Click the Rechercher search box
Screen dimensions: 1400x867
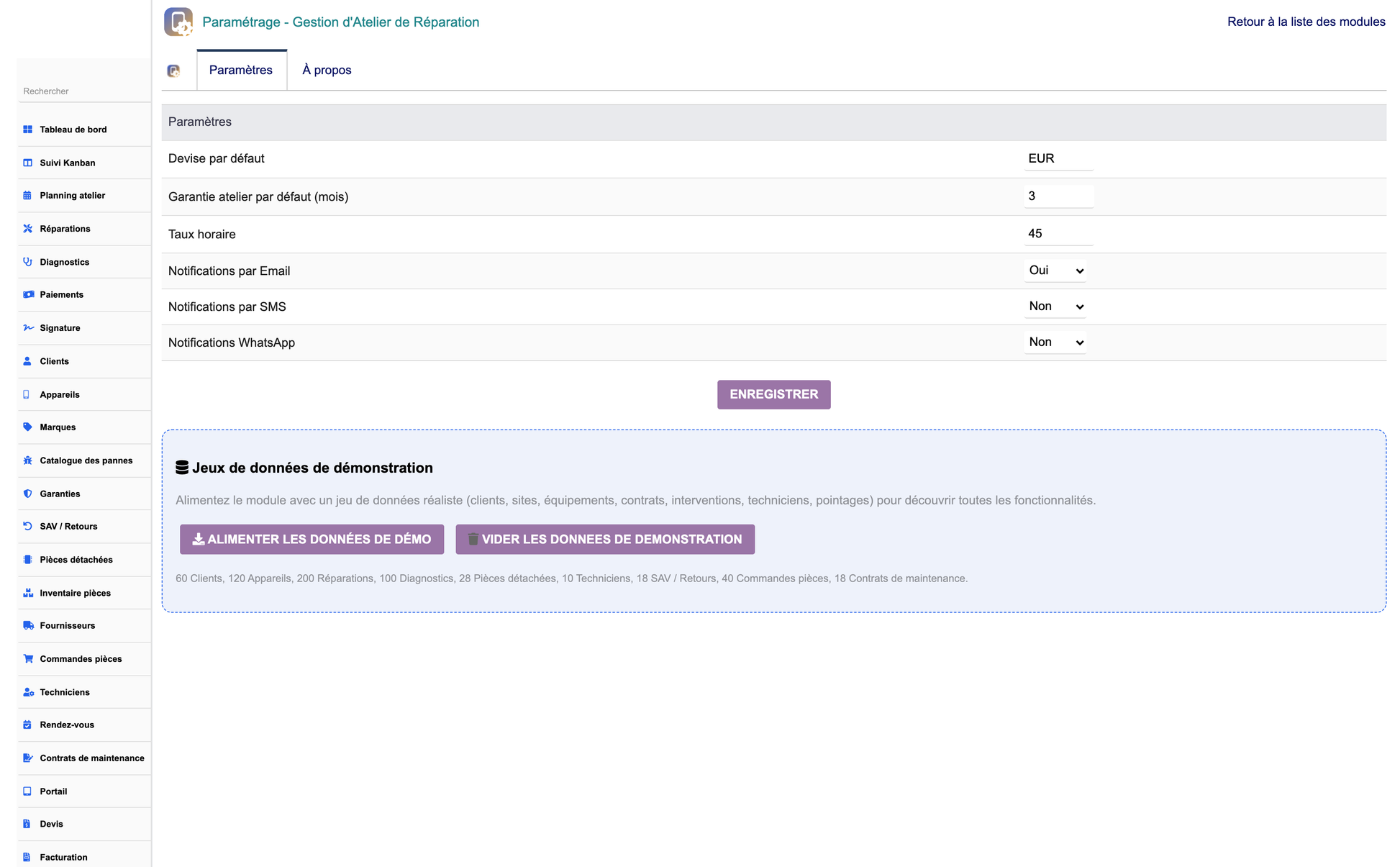[x=84, y=91]
